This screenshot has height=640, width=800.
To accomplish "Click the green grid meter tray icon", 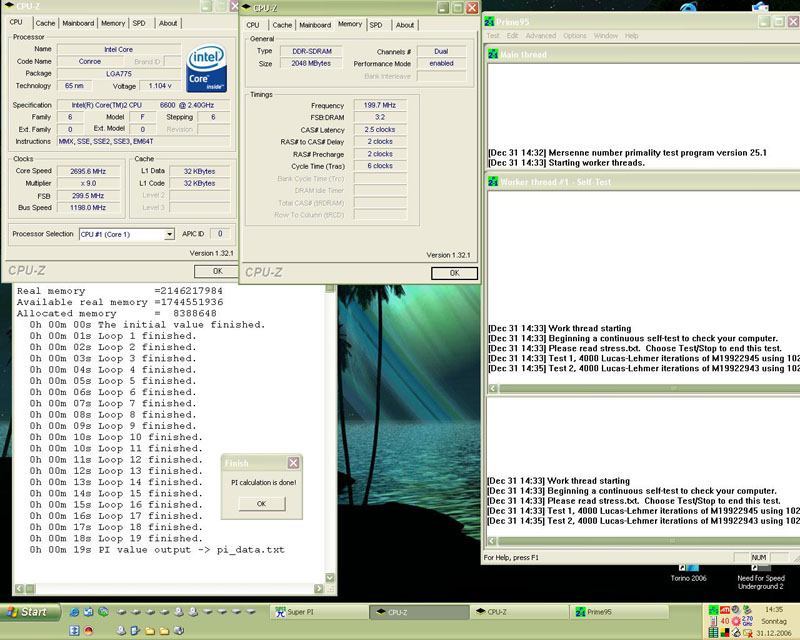I will coord(713,633).
